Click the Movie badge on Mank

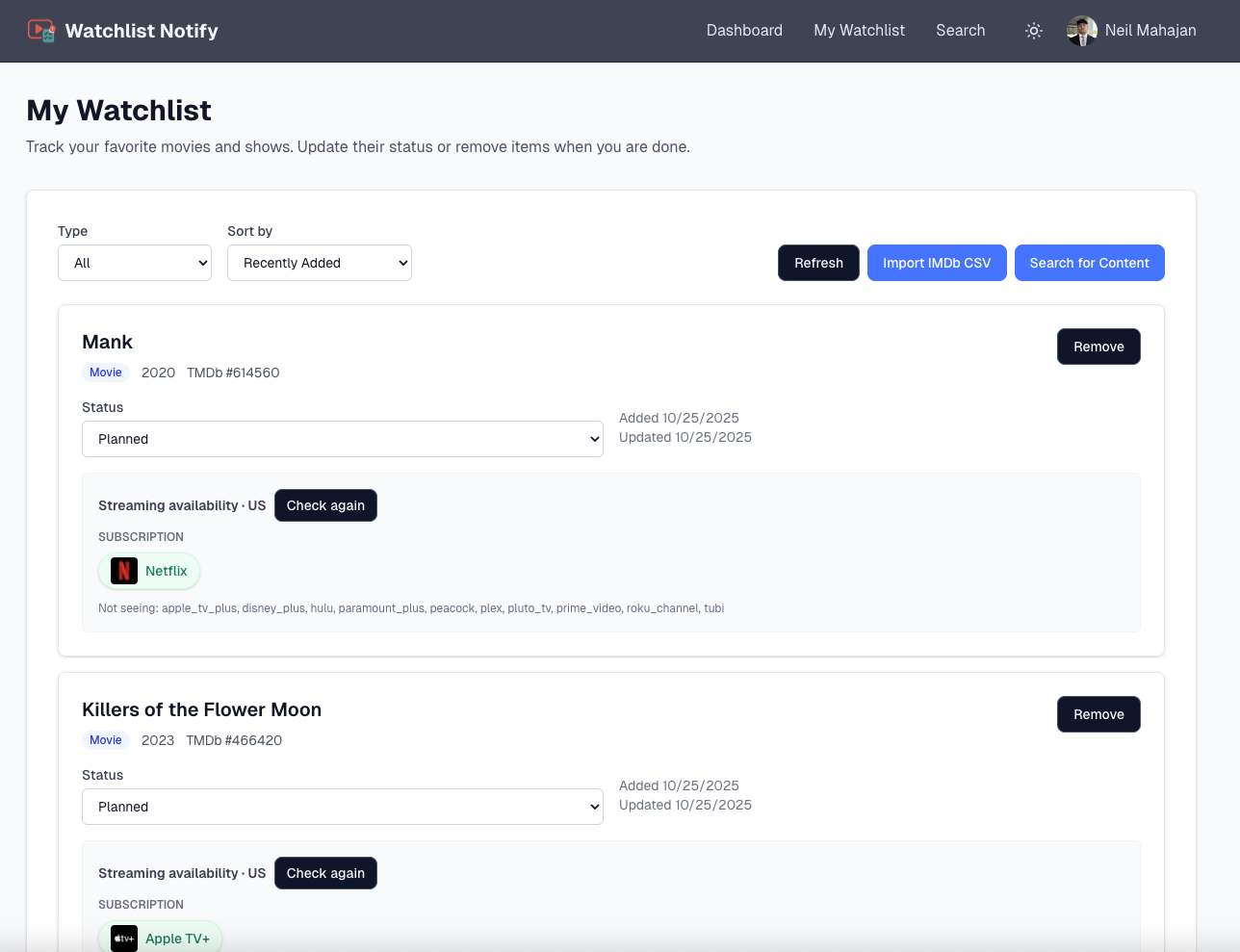106,373
